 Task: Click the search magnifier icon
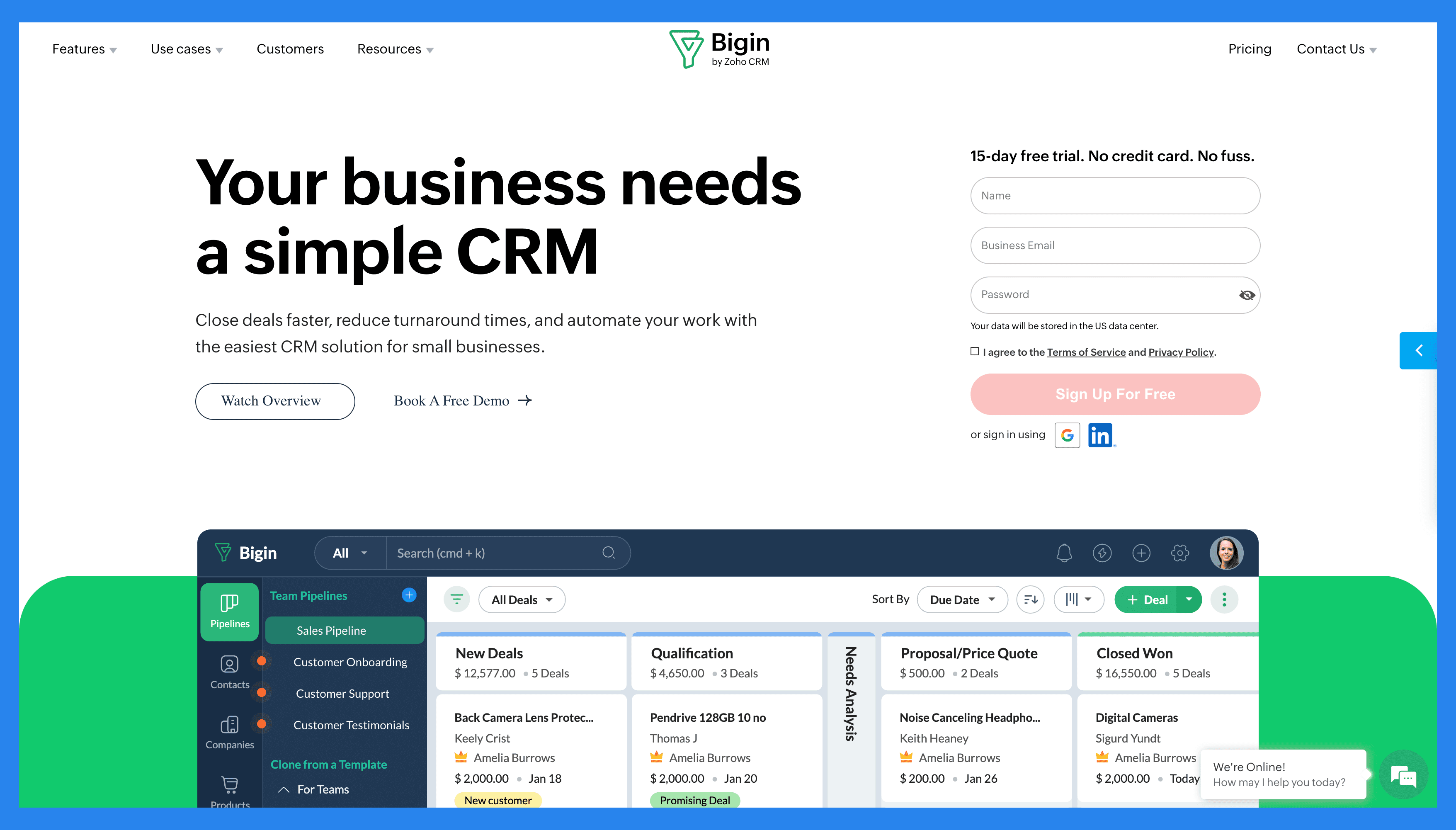609,553
